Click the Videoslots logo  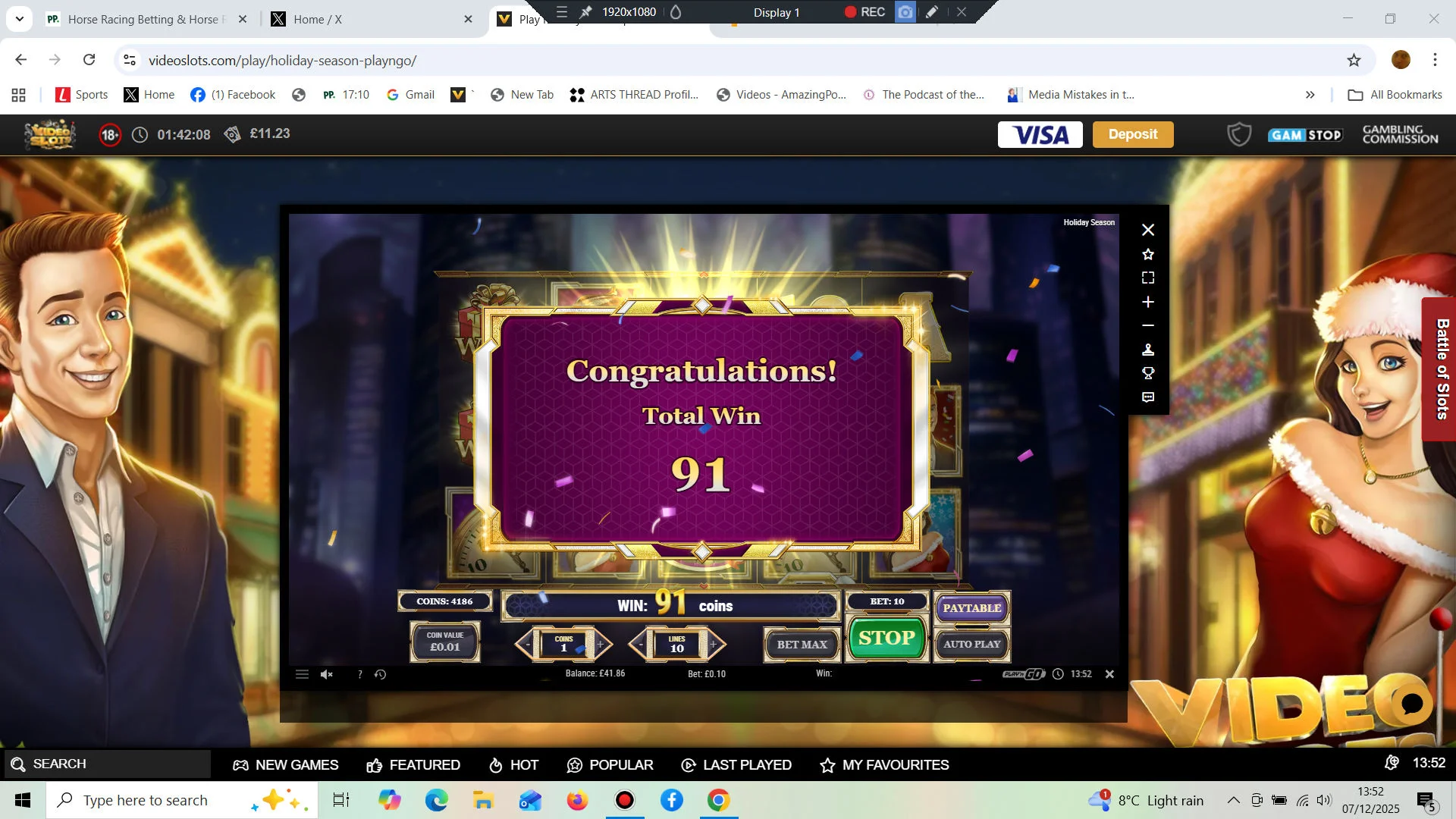tap(50, 134)
